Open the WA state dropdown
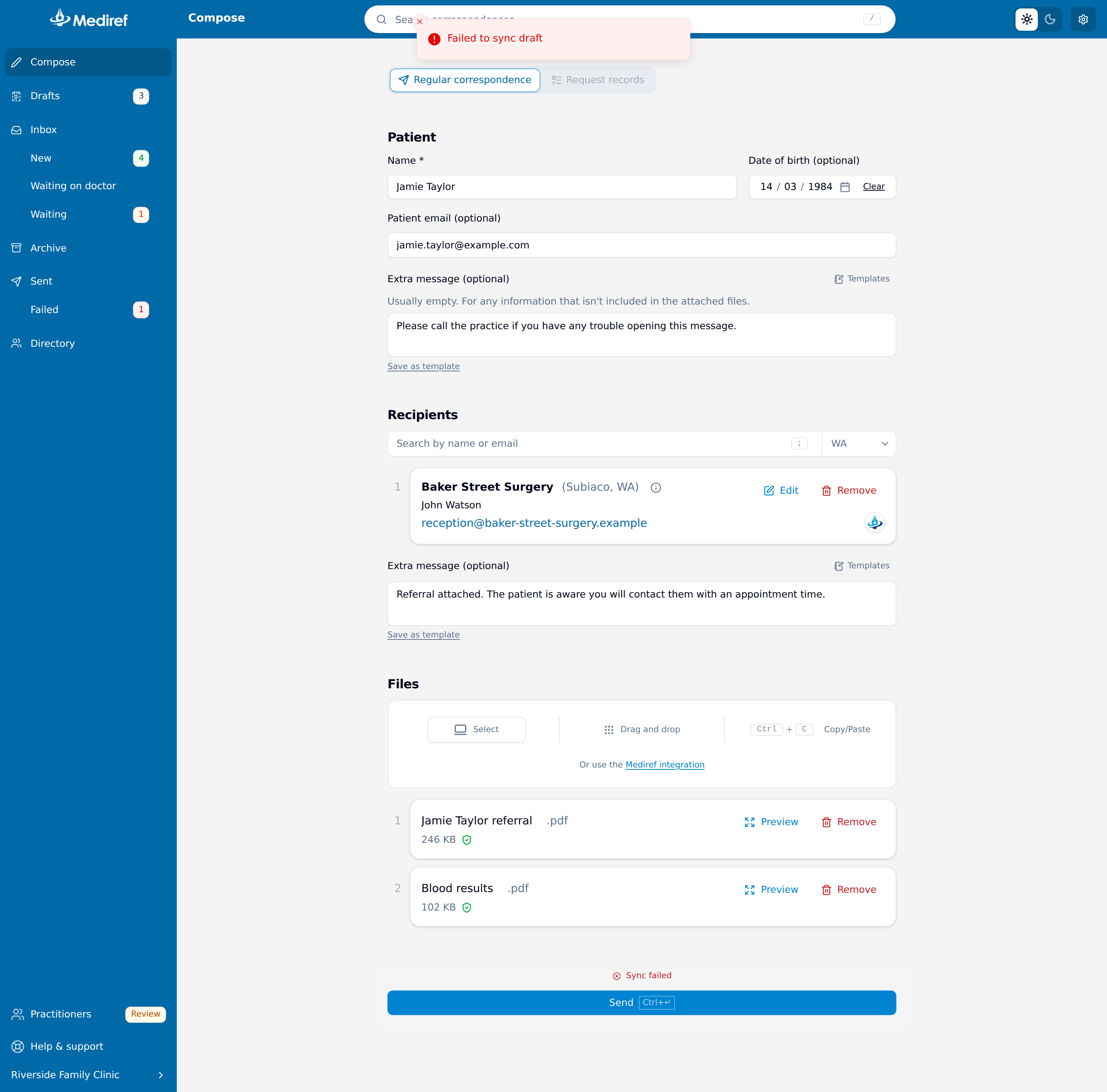This screenshot has width=1107, height=1092. (858, 444)
